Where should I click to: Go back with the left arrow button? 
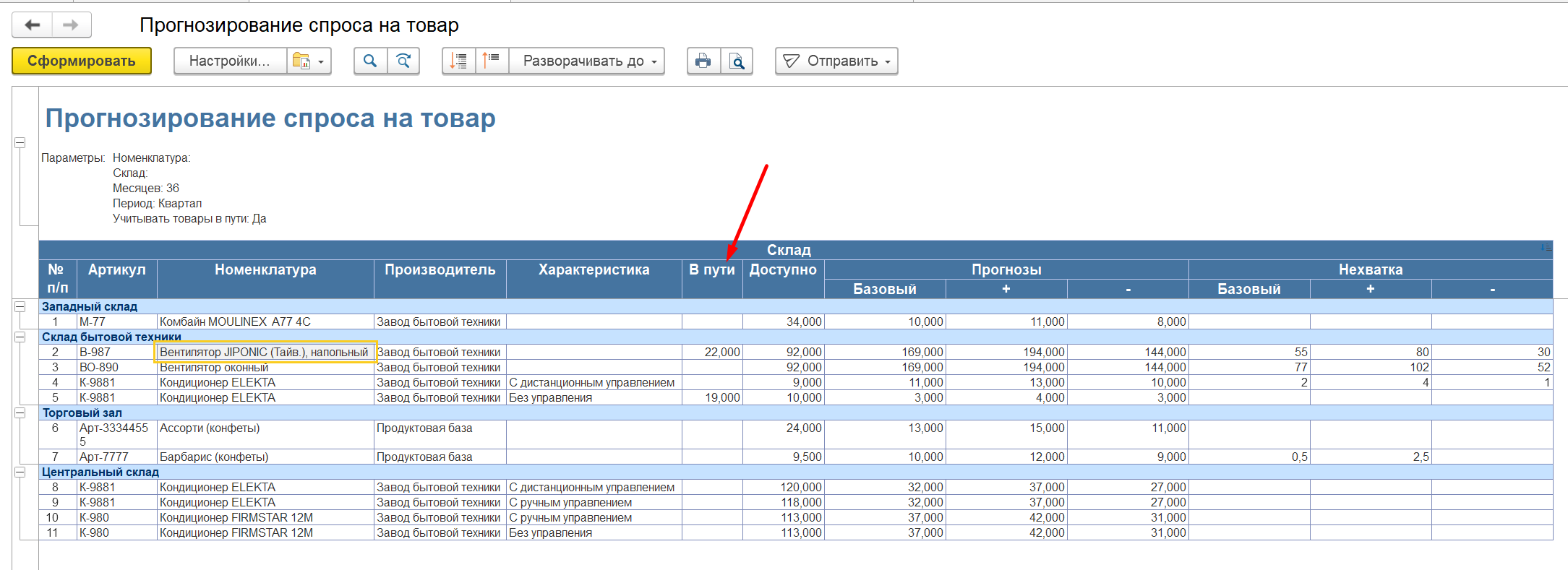(32, 25)
